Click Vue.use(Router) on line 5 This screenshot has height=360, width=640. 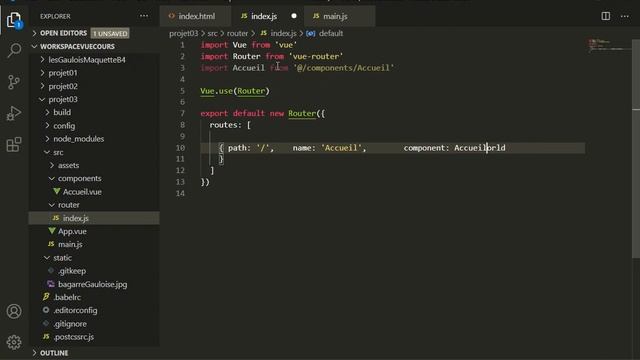point(235,91)
